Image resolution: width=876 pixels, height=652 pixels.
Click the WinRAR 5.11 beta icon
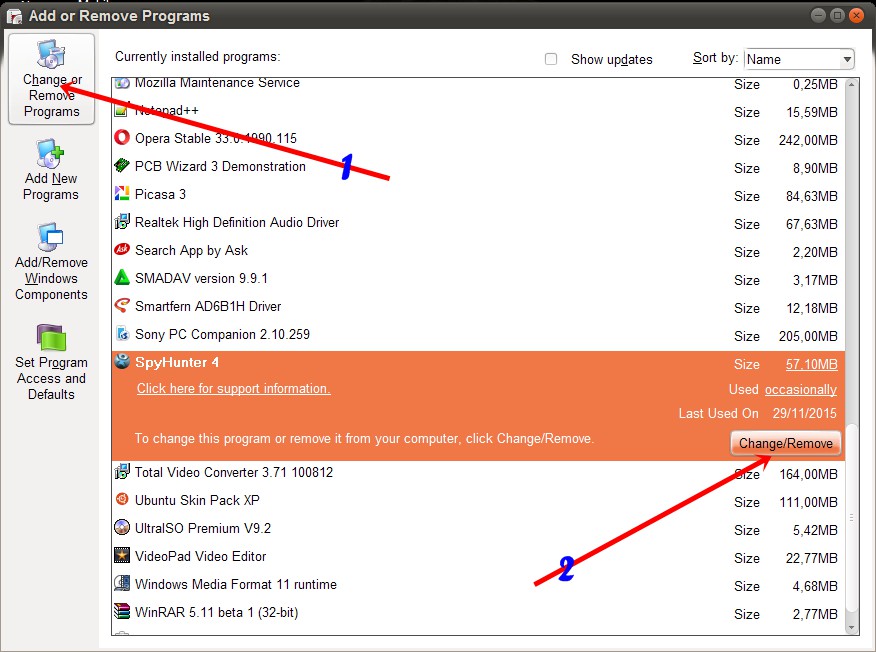click(122, 611)
